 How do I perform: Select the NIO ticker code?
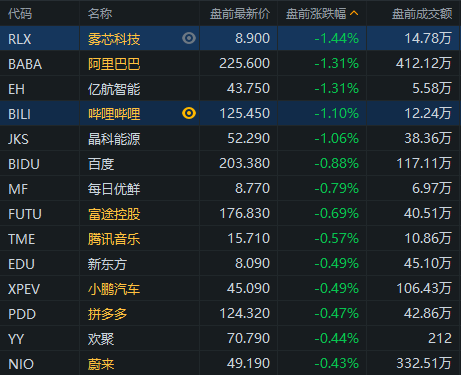tap(21, 364)
